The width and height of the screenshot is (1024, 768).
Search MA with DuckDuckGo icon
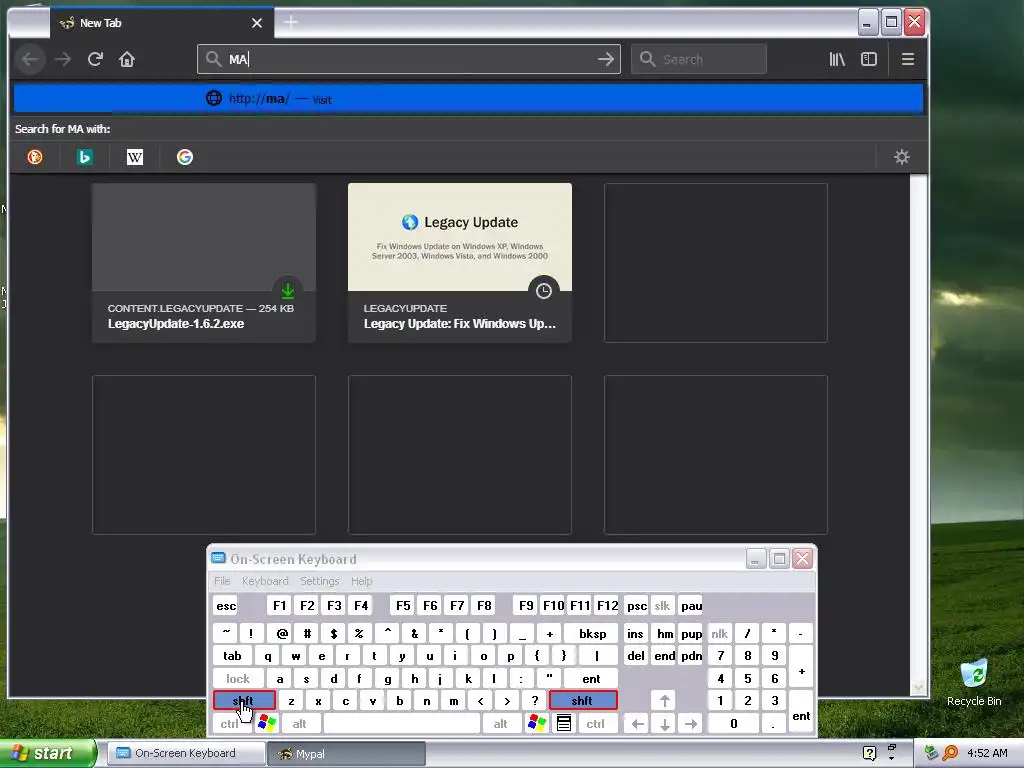(35, 157)
